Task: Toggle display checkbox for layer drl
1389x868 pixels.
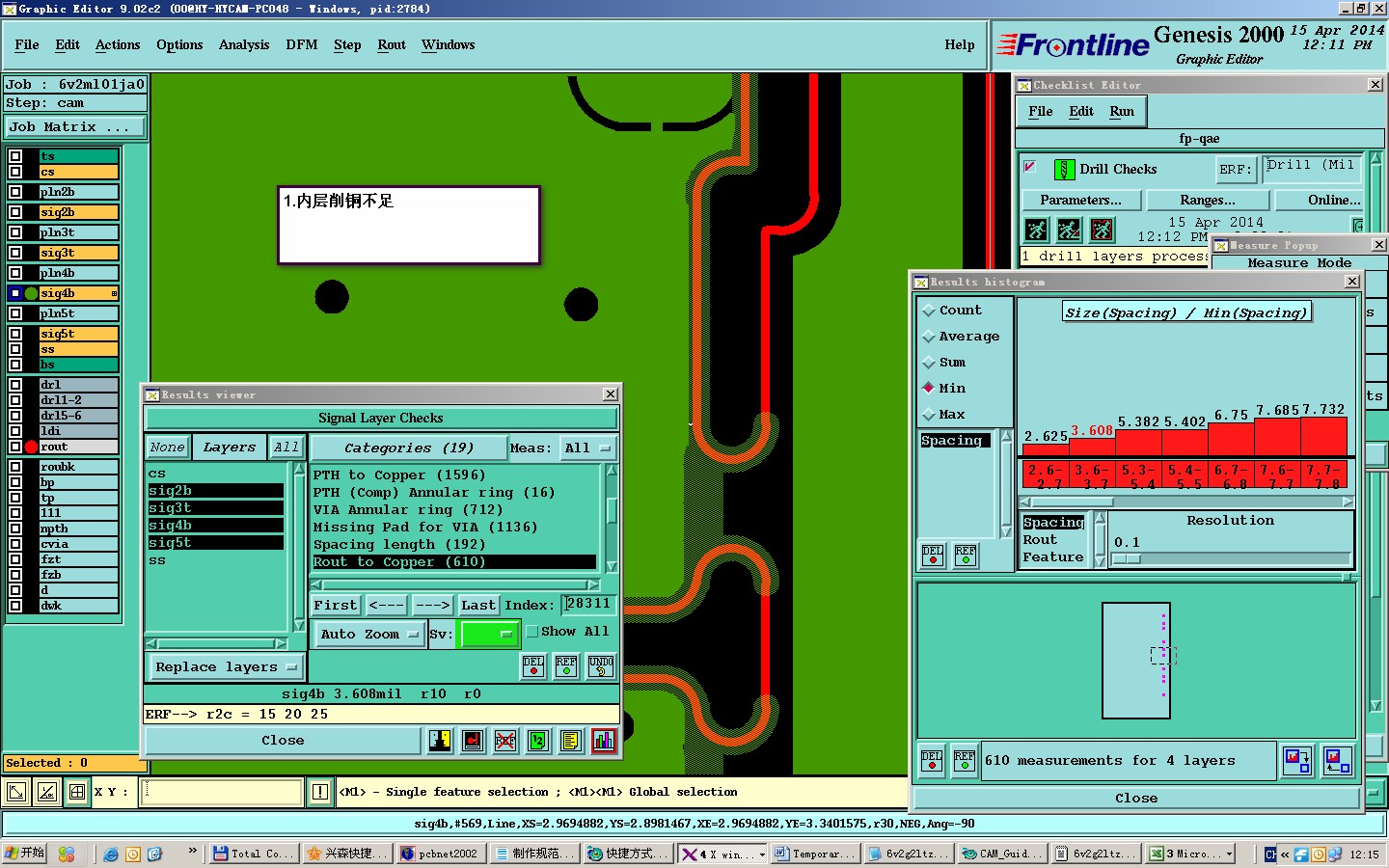Action: (15, 385)
